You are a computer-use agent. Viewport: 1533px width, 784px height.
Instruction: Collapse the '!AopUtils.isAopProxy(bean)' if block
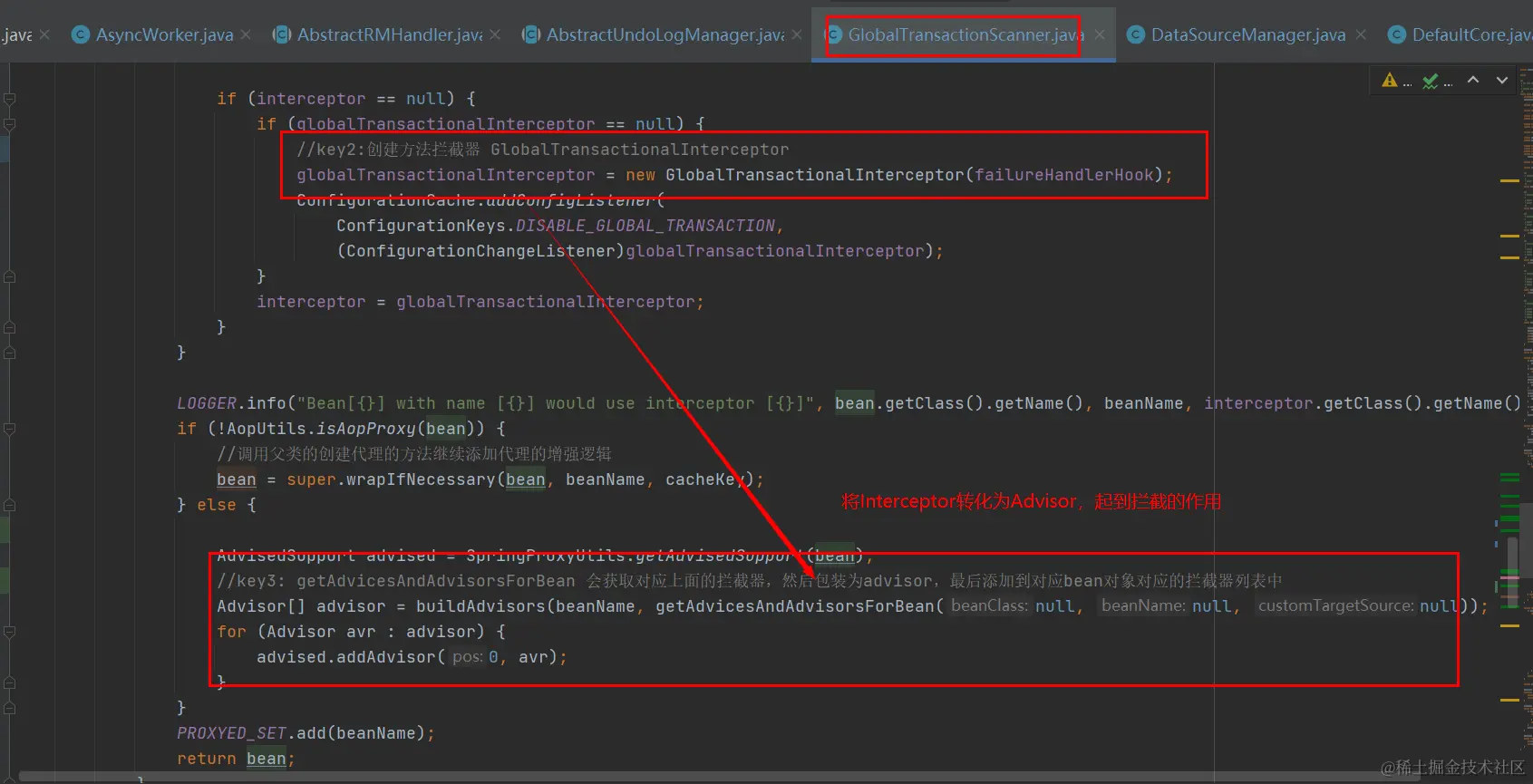pyautogui.click(x=9, y=428)
